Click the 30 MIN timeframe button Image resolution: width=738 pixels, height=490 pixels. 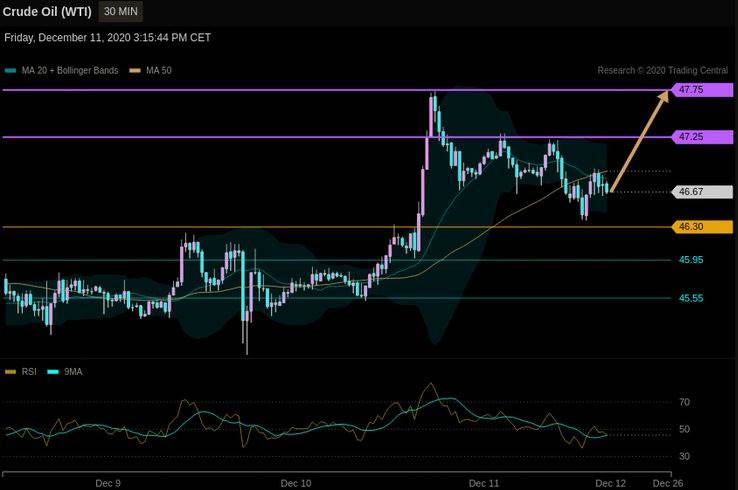120,11
